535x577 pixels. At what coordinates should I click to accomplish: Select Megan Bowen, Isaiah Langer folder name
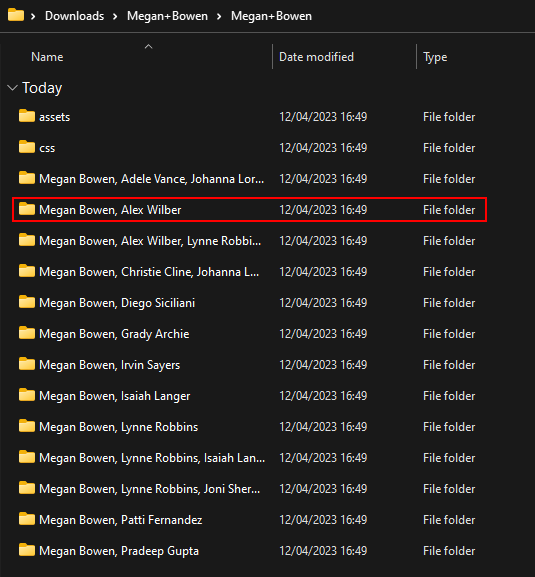click(114, 396)
